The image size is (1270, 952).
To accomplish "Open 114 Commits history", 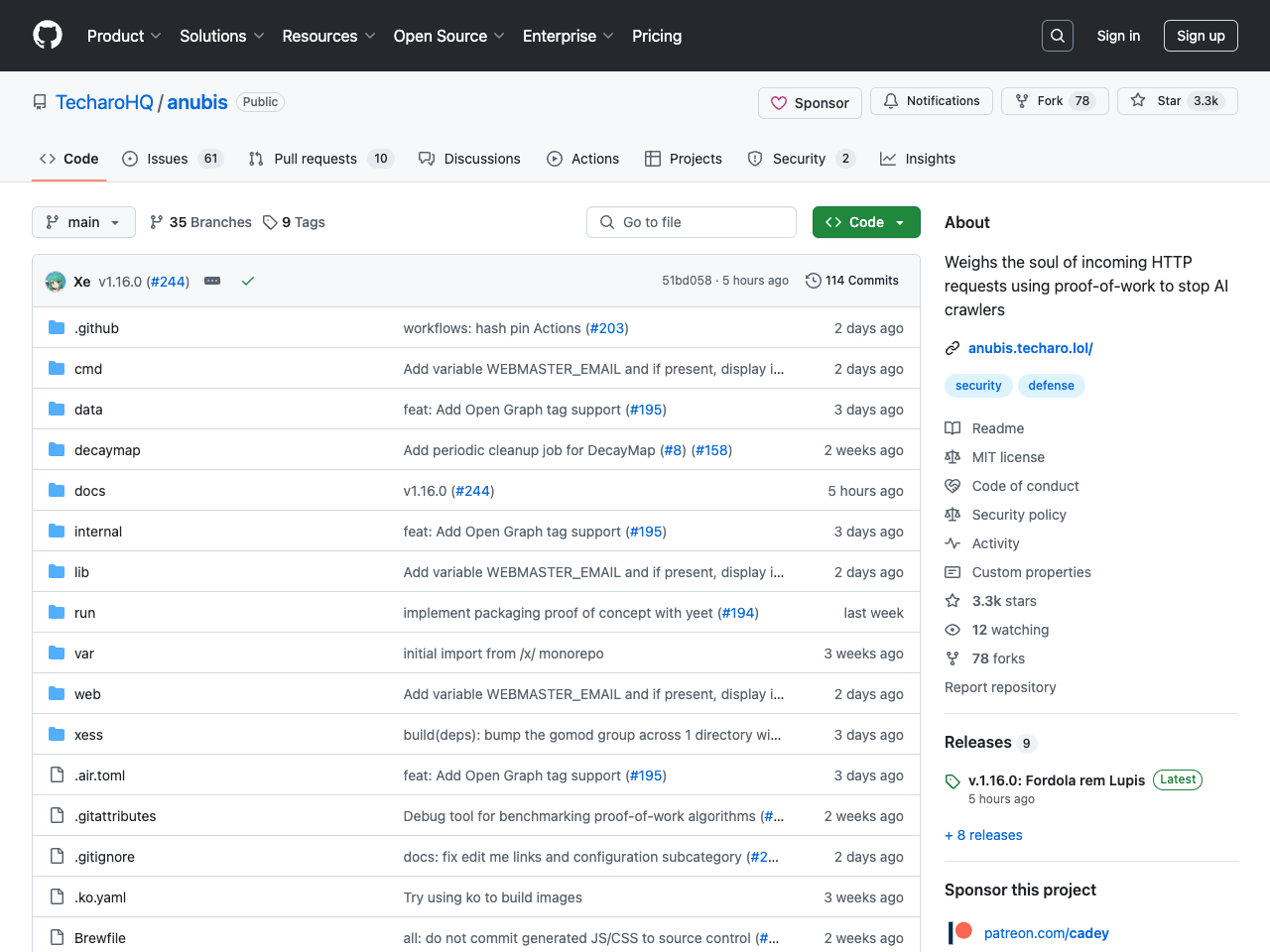I will click(852, 281).
